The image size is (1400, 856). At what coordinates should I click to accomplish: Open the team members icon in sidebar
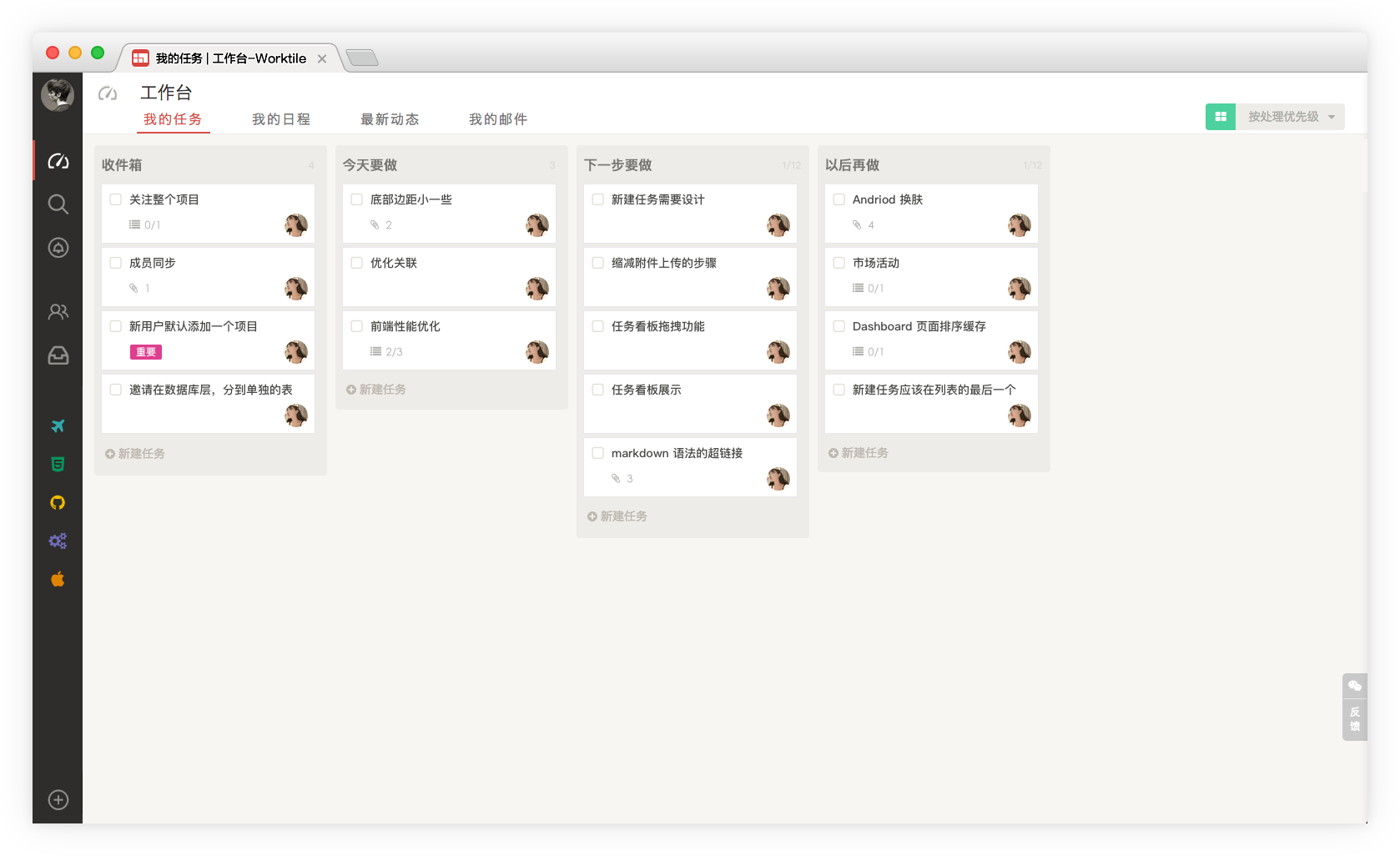coord(58,312)
